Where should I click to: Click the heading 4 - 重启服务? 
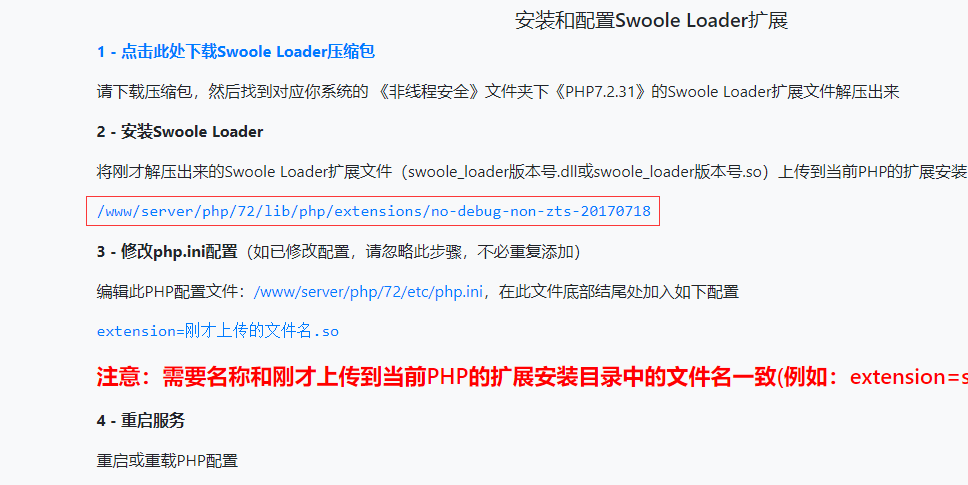[141, 421]
